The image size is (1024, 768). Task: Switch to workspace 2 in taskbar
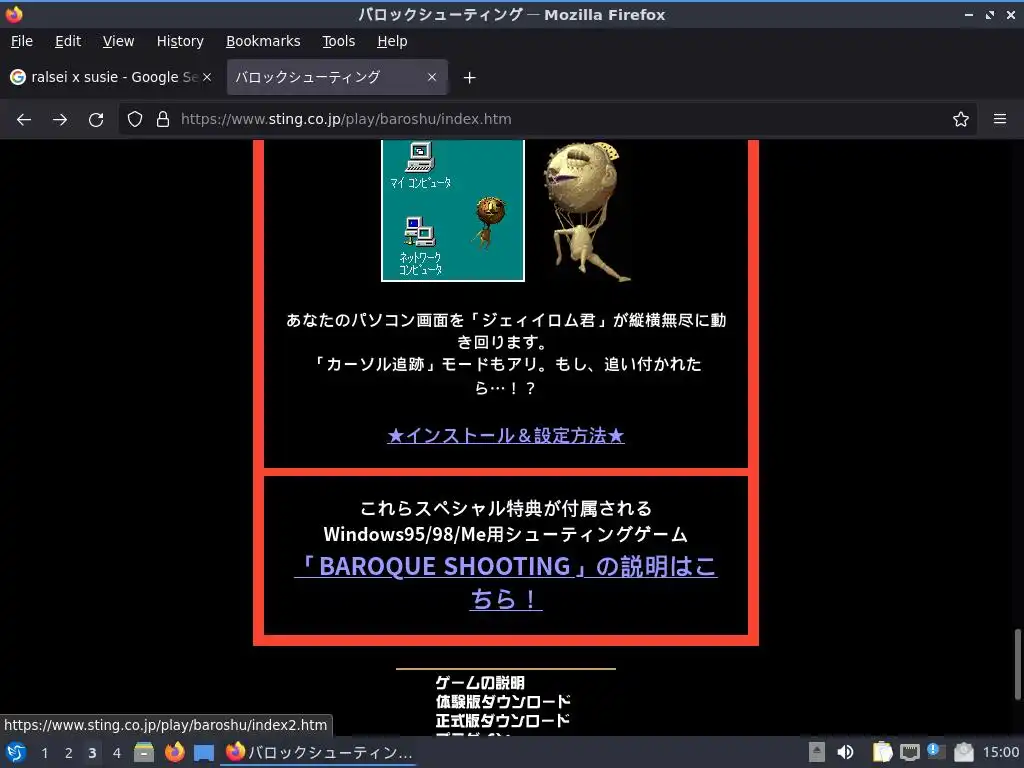pos(69,753)
